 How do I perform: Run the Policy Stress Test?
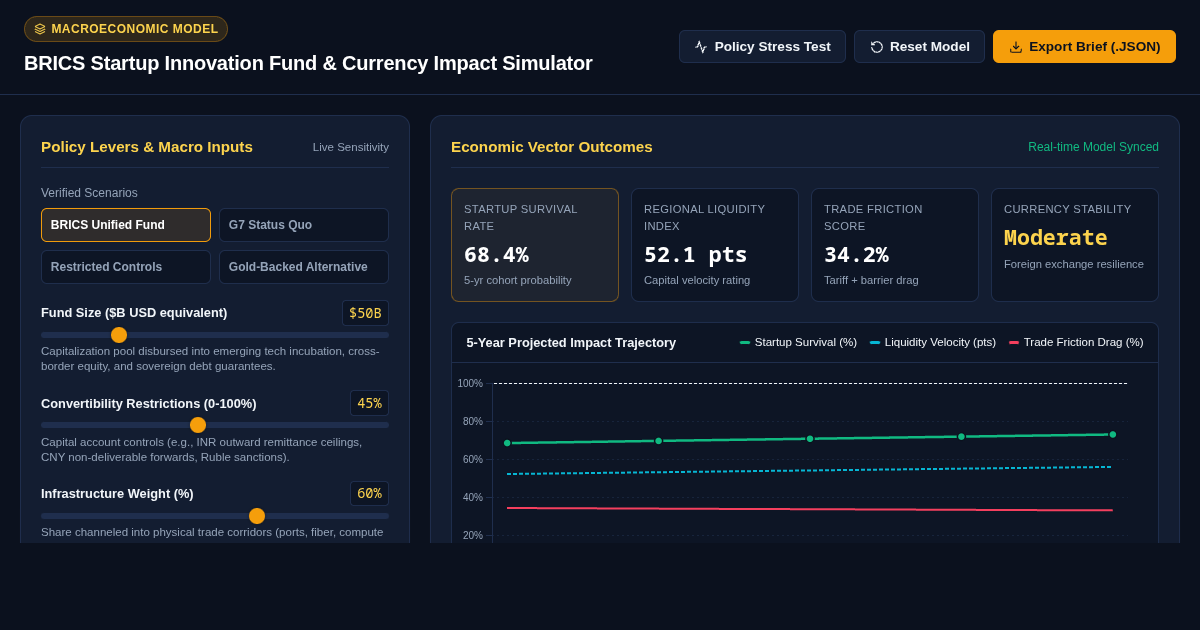click(762, 47)
